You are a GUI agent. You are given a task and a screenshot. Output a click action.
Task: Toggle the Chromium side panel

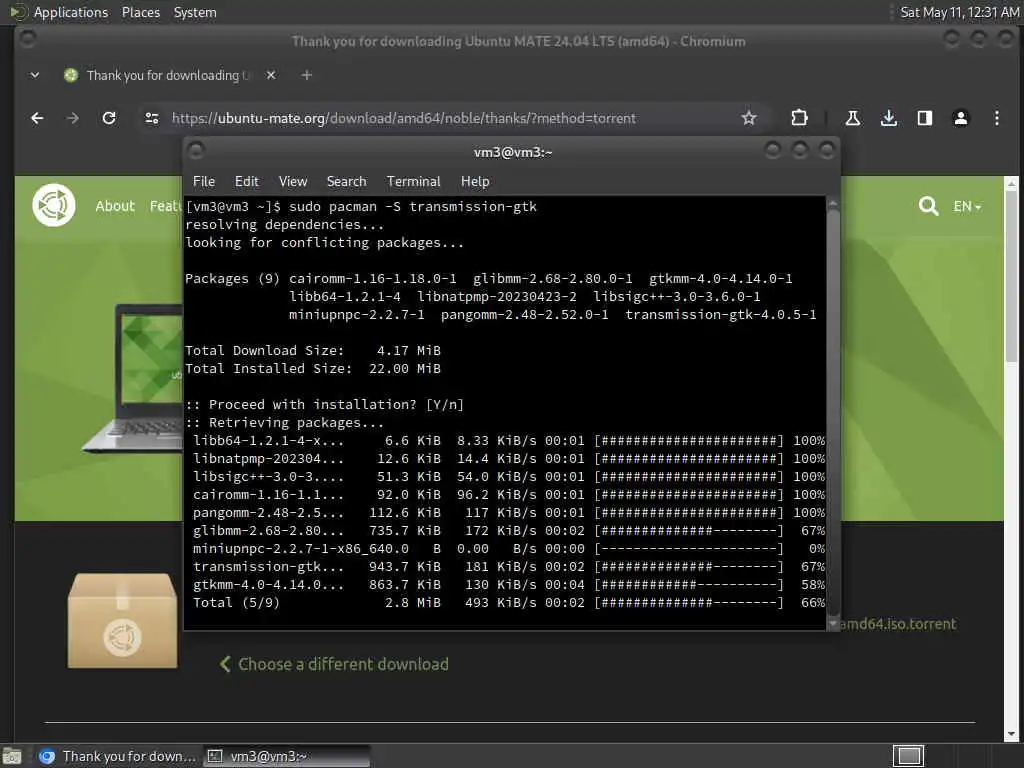click(924, 118)
